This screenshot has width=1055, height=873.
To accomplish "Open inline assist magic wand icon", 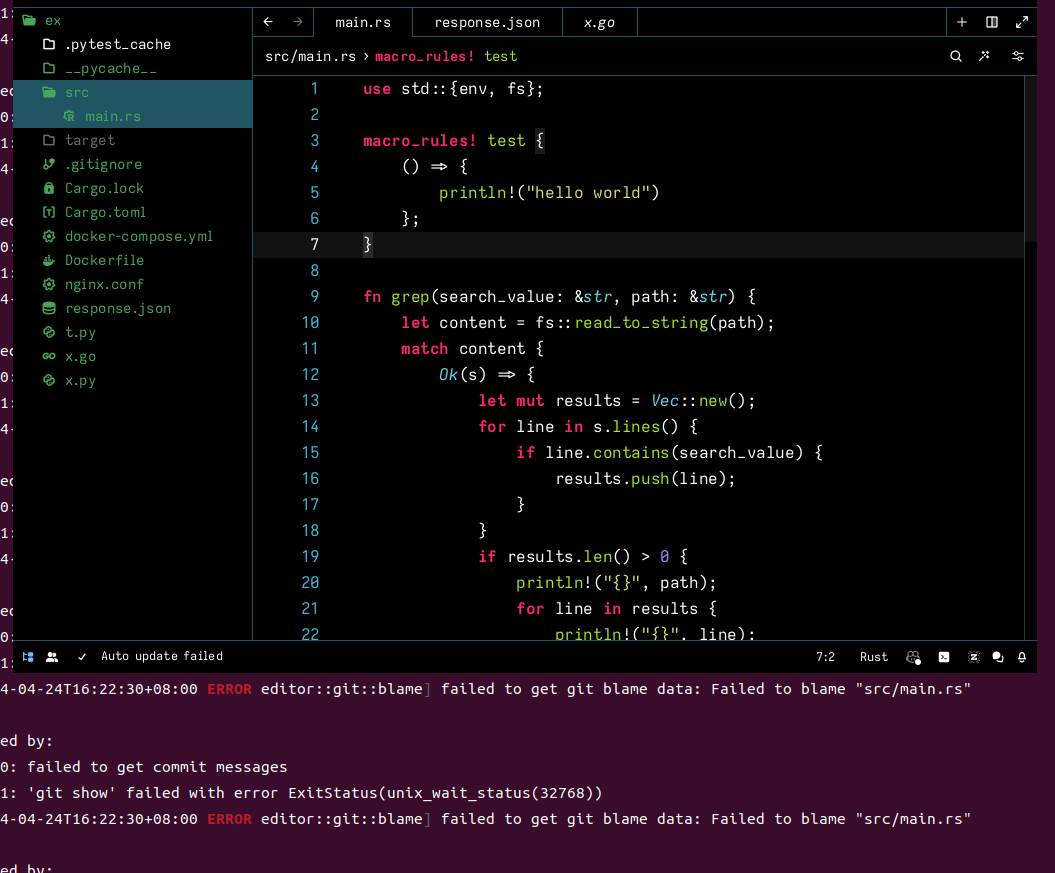I will (985, 56).
